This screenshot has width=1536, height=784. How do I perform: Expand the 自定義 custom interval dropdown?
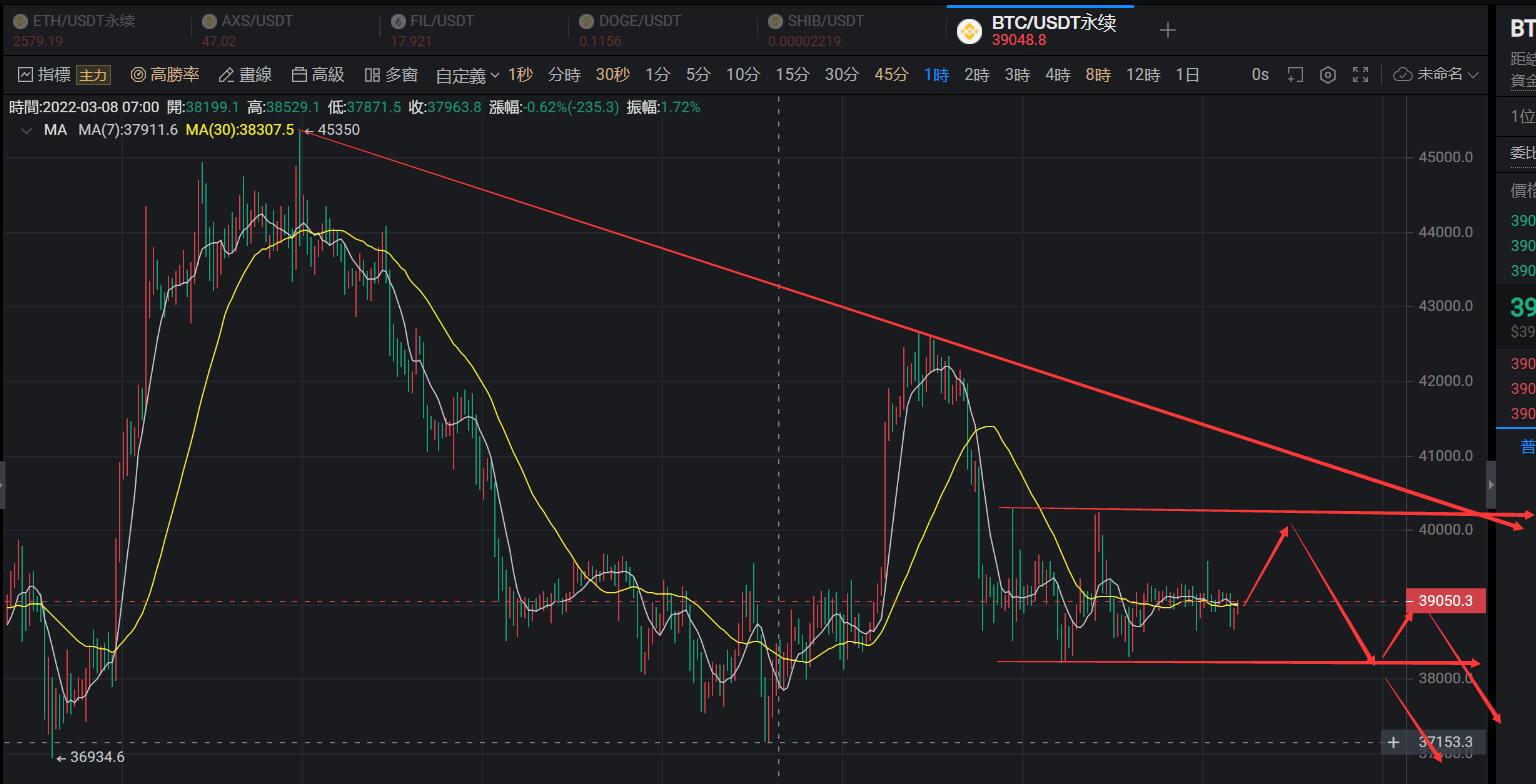pyautogui.click(x=467, y=75)
